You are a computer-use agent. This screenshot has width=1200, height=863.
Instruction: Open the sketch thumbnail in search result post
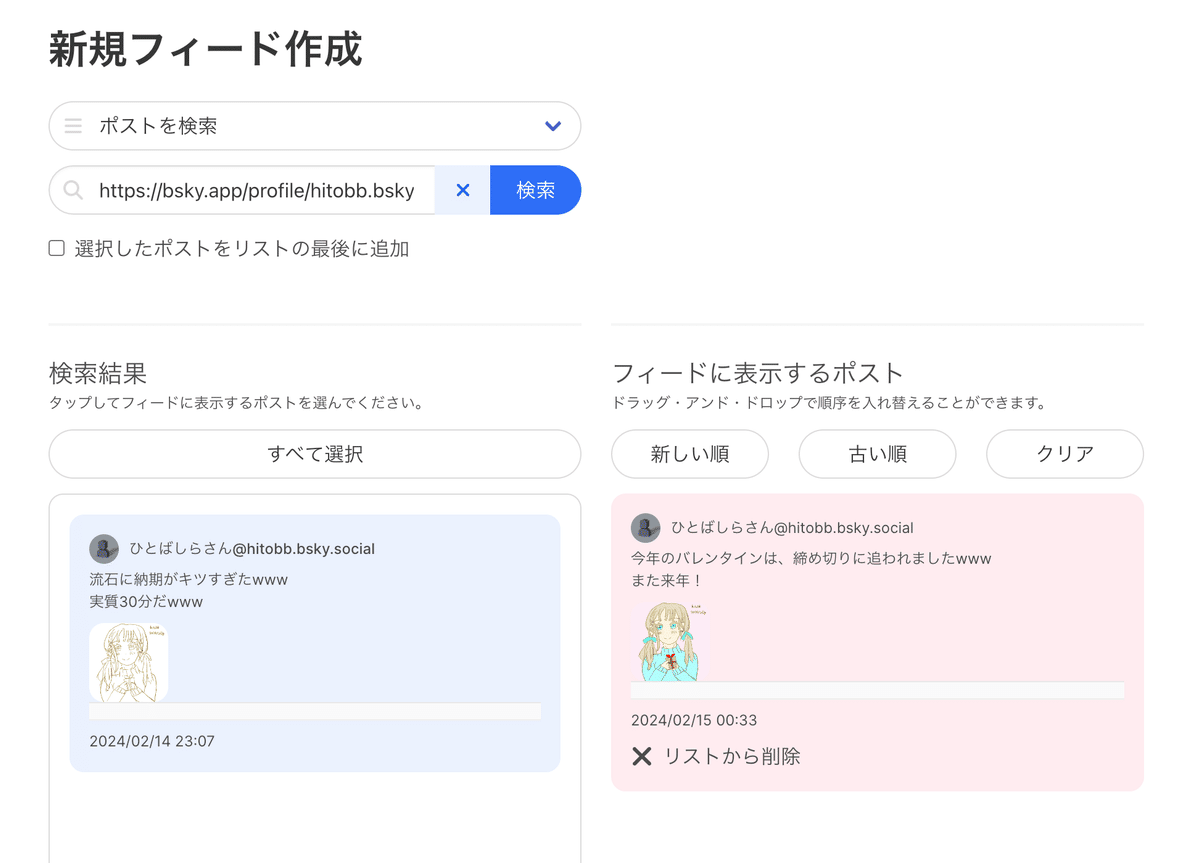[129, 662]
